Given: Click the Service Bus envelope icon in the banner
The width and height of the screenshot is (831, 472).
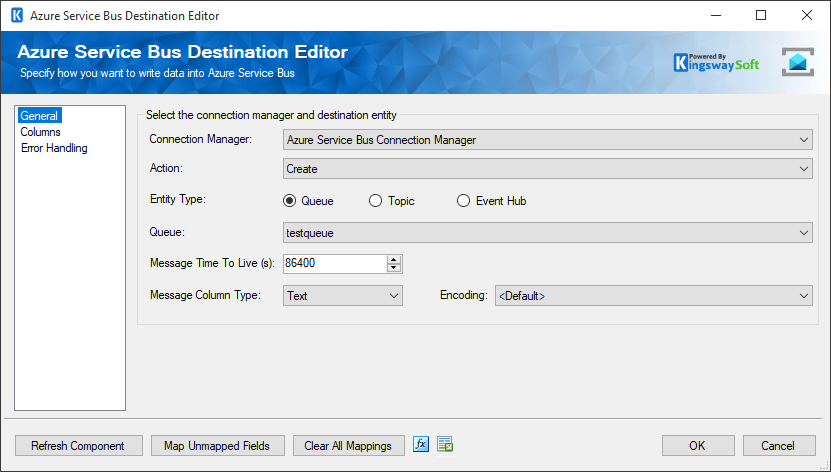Looking at the screenshot, I should coord(798,62).
